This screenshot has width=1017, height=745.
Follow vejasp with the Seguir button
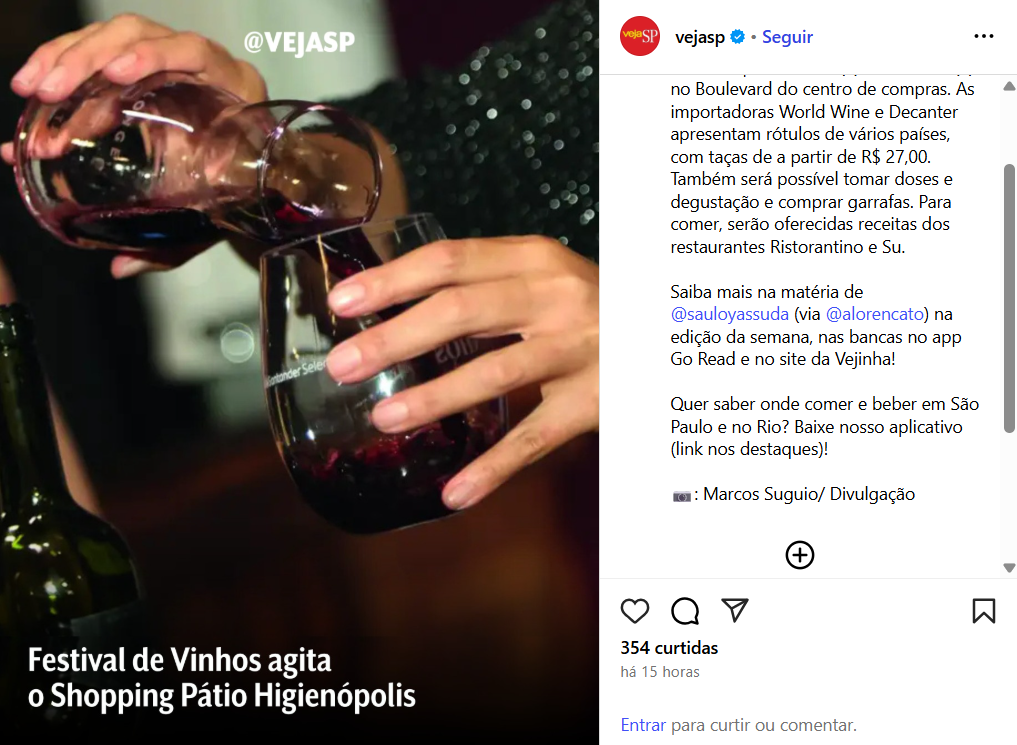point(787,37)
